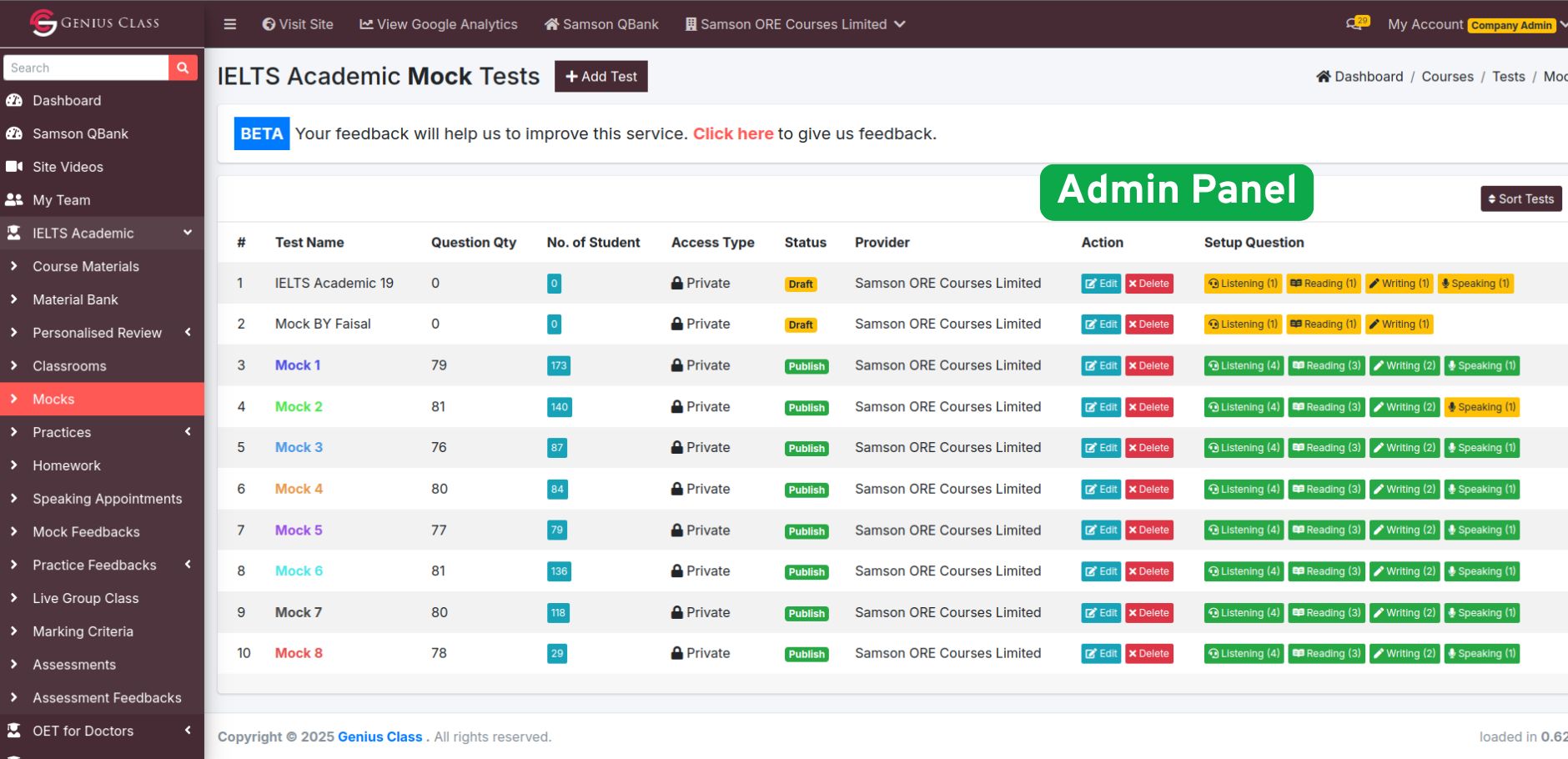Open Site Videos in the sidebar
This screenshot has width=1568, height=759.
pyautogui.click(x=68, y=167)
